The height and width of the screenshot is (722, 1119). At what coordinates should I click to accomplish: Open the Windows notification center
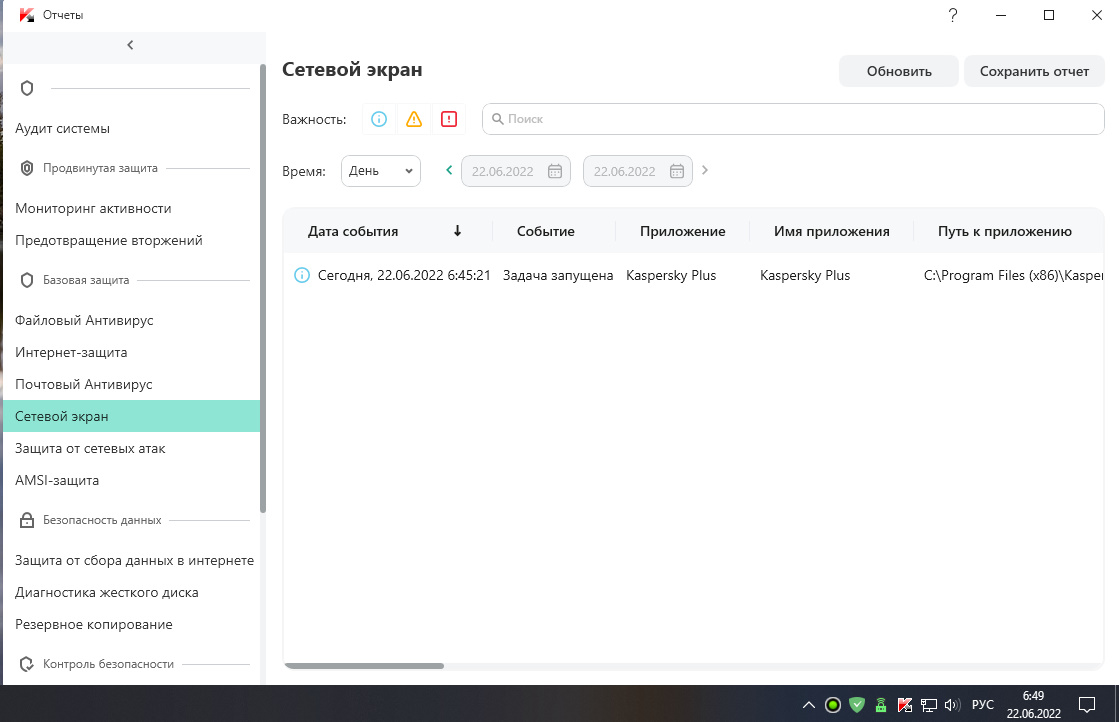point(1087,705)
